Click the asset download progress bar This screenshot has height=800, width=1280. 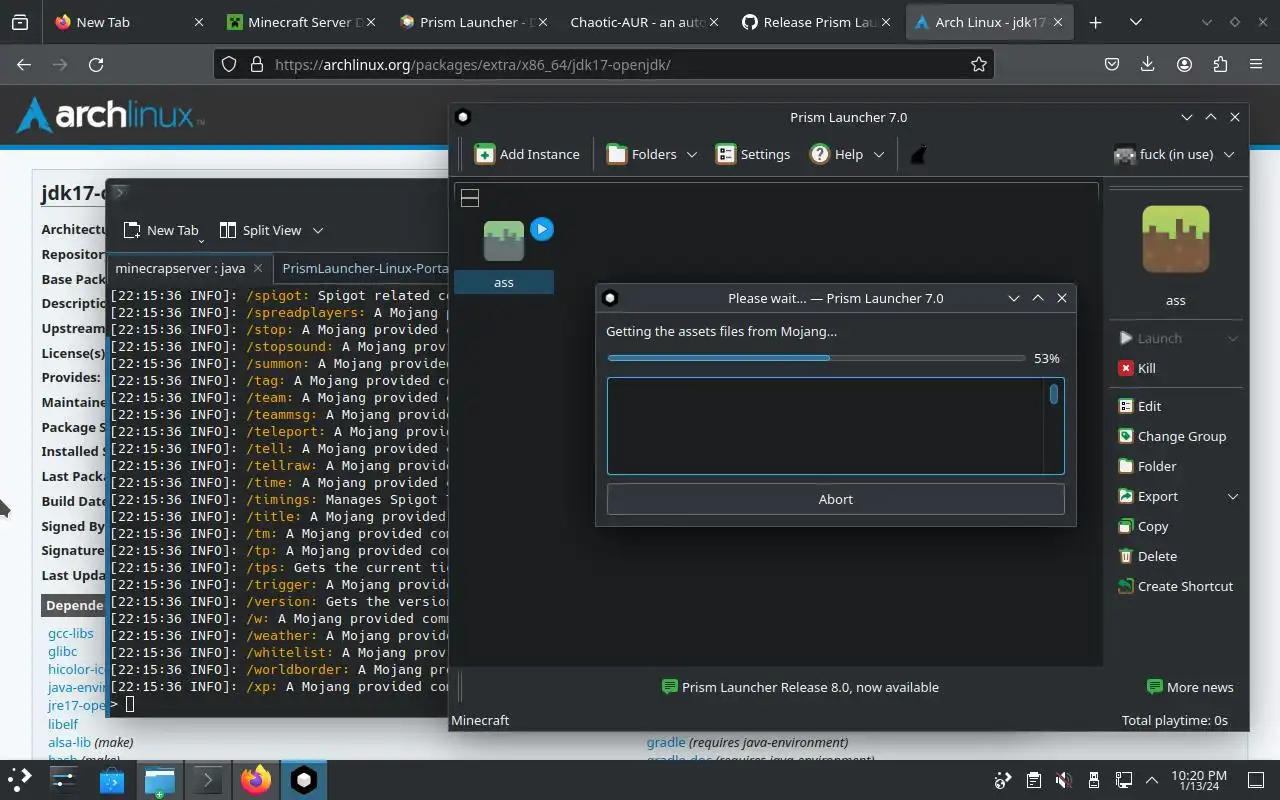click(x=816, y=358)
